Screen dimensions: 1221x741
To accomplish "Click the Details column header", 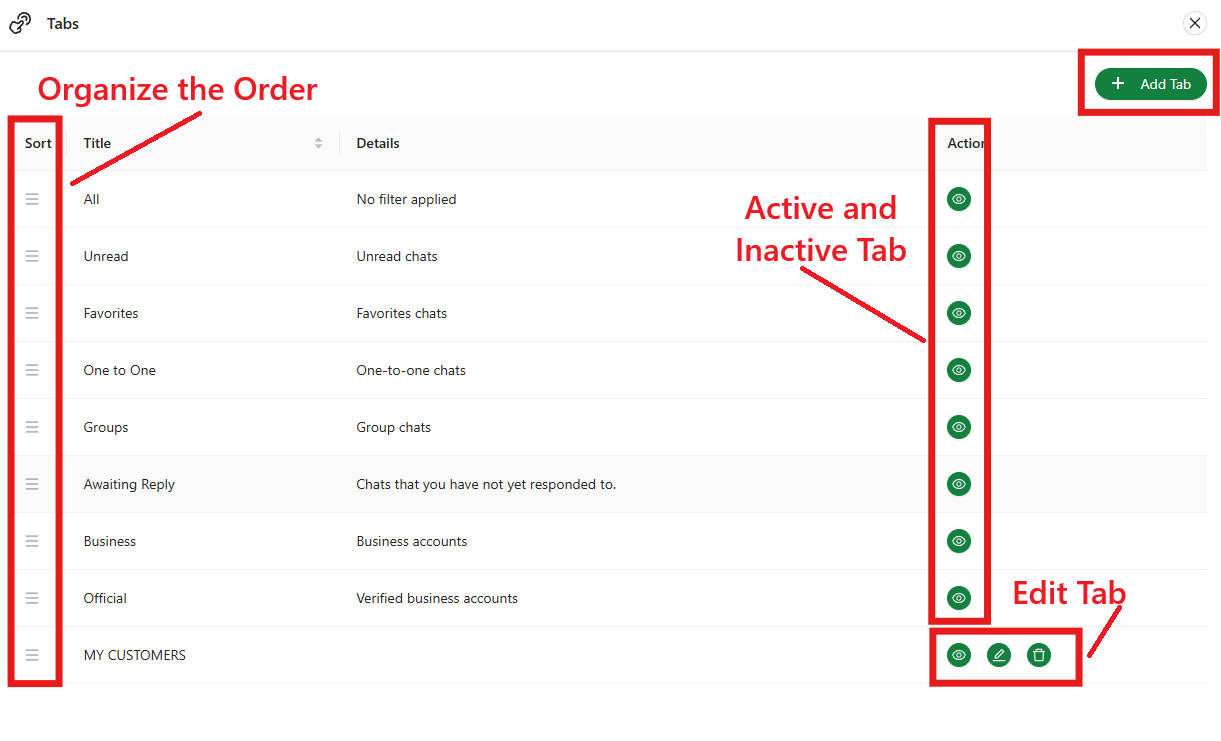I will coord(378,143).
